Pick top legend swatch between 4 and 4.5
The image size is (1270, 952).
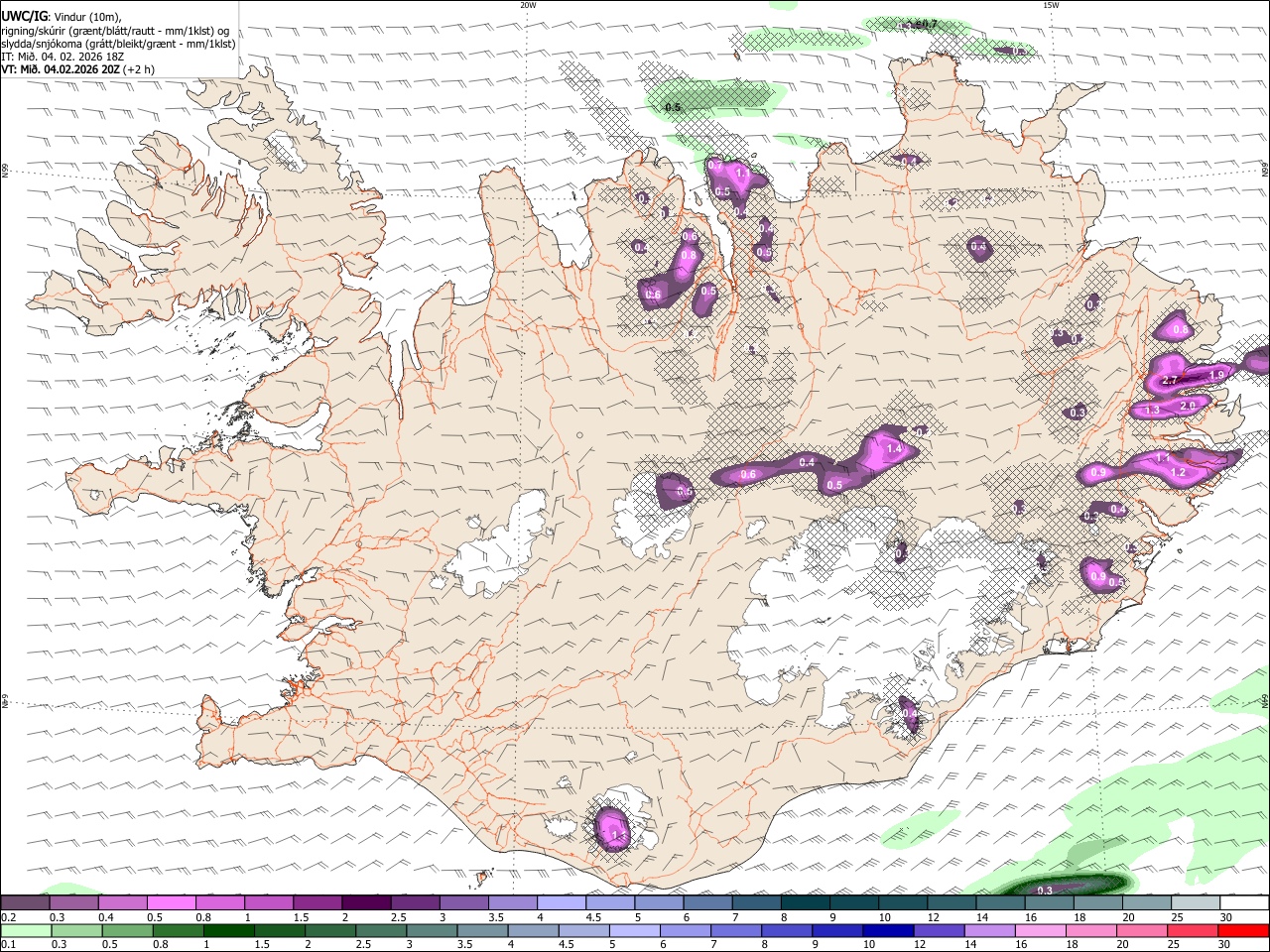point(561,902)
